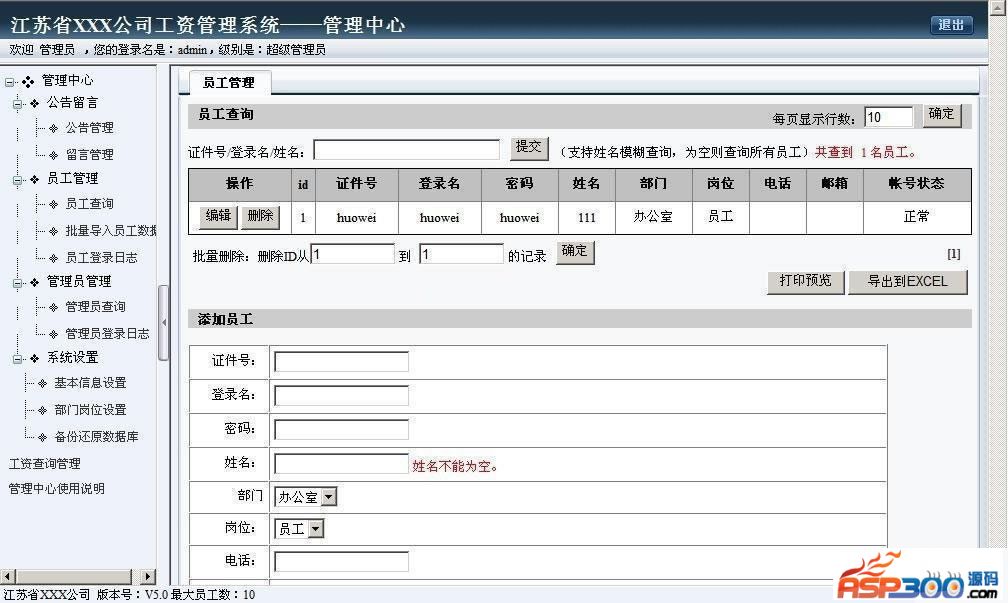Click the sidebar horizontal scrollbar right arrow

[x=148, y=577]
